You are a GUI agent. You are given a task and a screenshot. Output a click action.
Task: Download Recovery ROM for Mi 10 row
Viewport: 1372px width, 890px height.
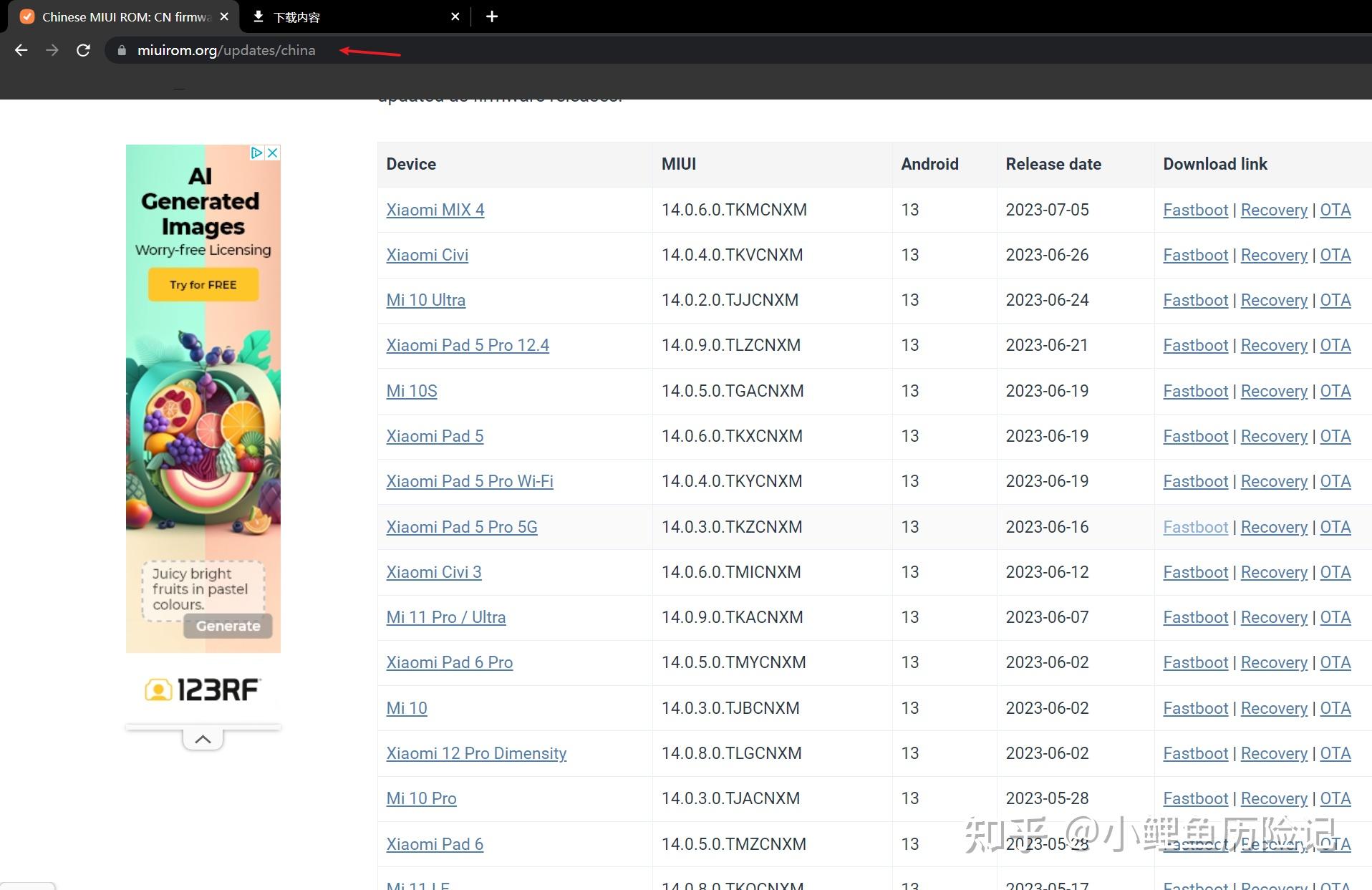[1274, 708]
